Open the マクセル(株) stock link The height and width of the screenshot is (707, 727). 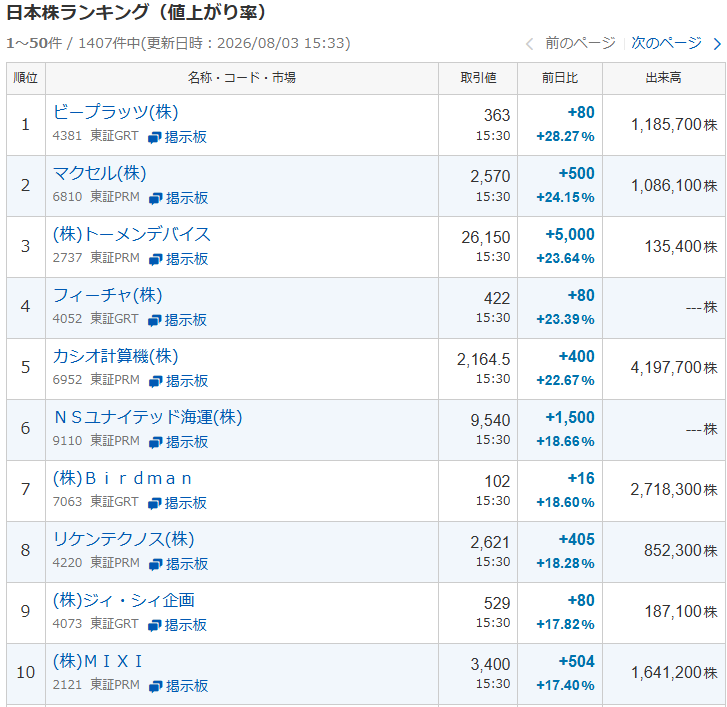click(x=99, y=173)
